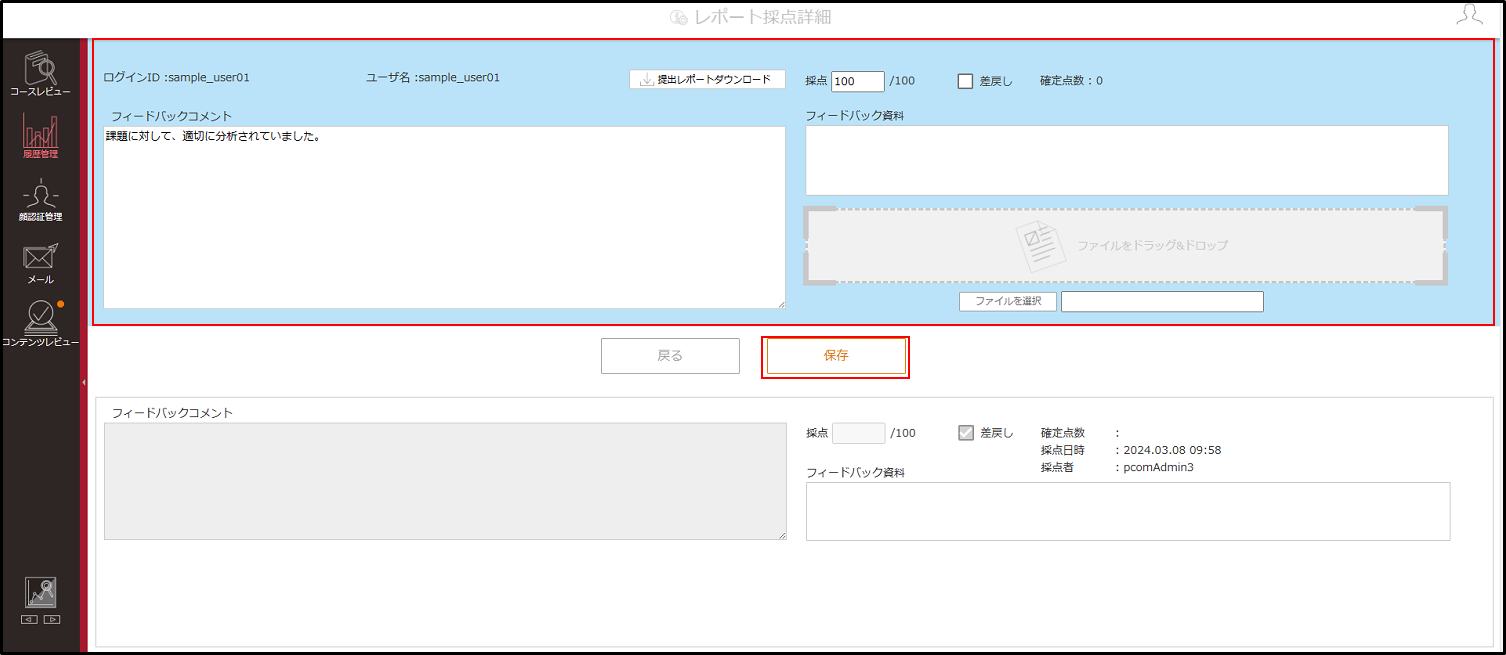
Task: Download the submitted report (提出レポートダウンロード)
Action: pos(707,79)
